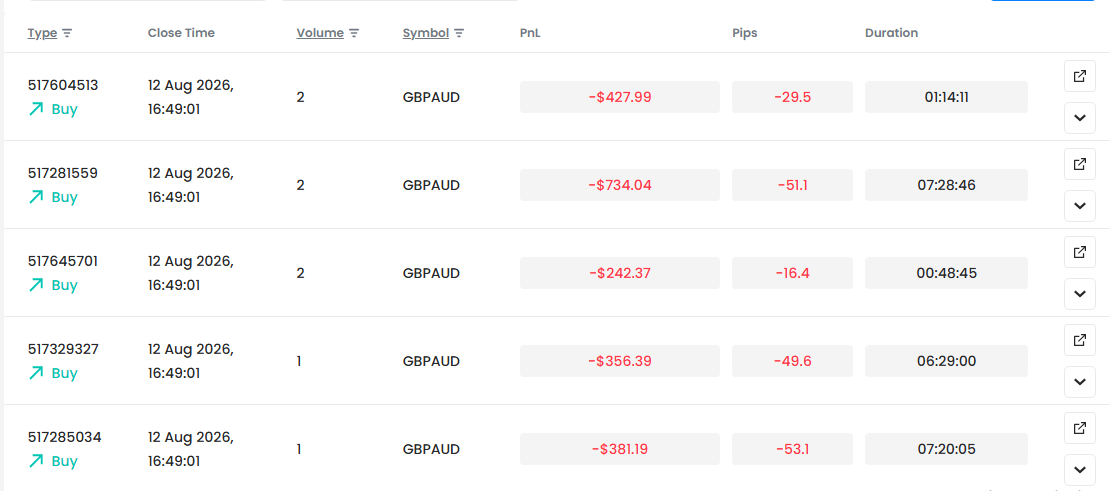Open external link for trade 517329327

(x=1080, y=340)
